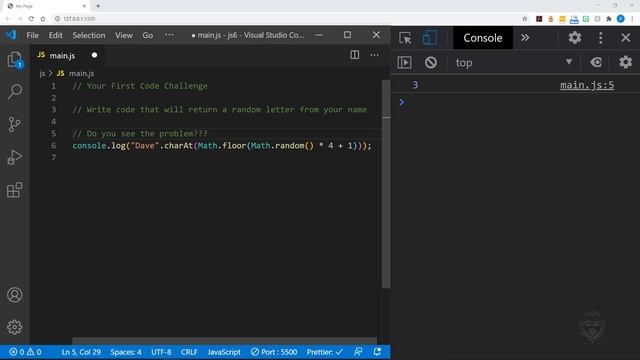Open the Accounts menu in the activity bar
The height and width of the screenshot is (360, 640).
[15, 295]
